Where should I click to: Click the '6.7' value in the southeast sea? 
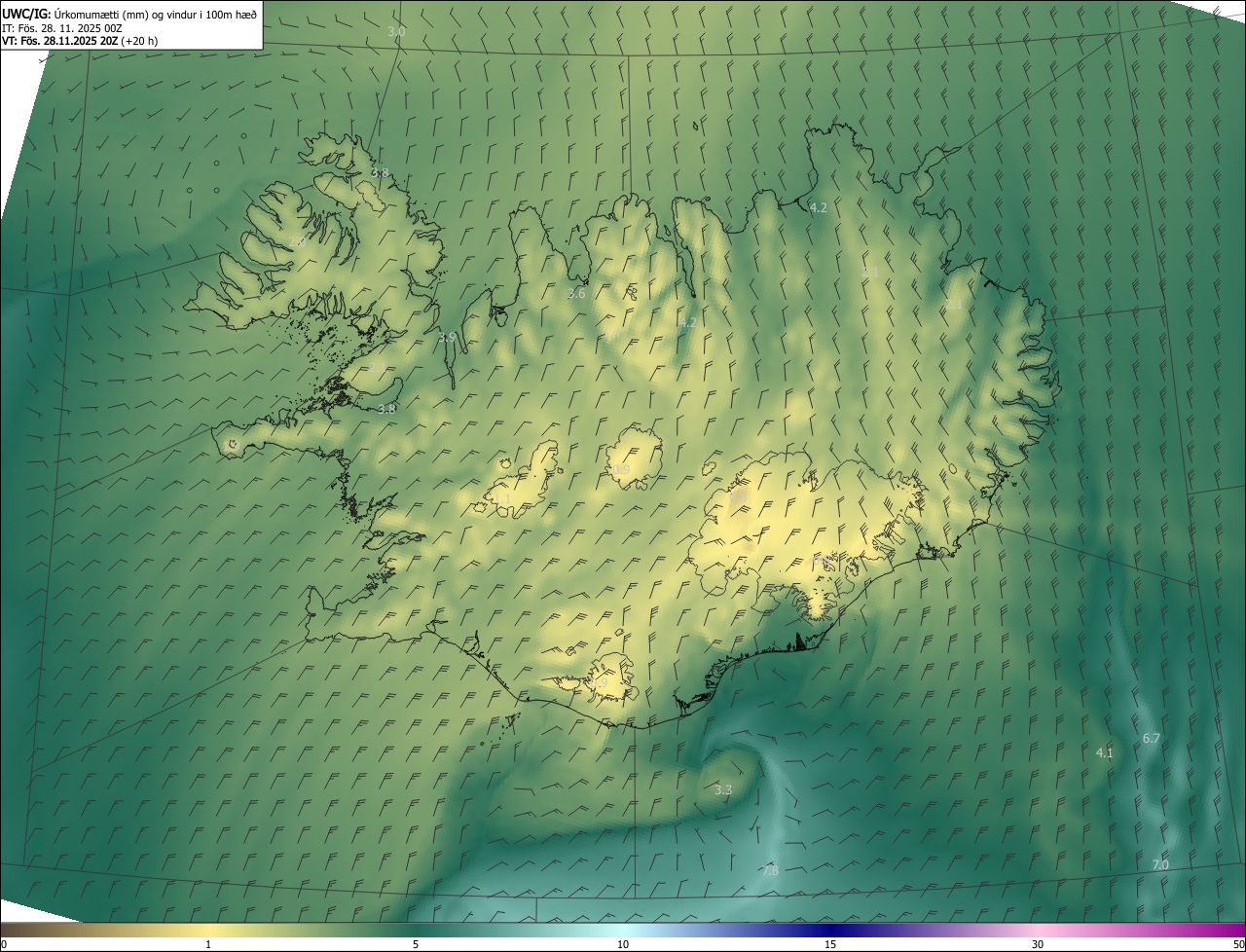tap(1151, 738)
